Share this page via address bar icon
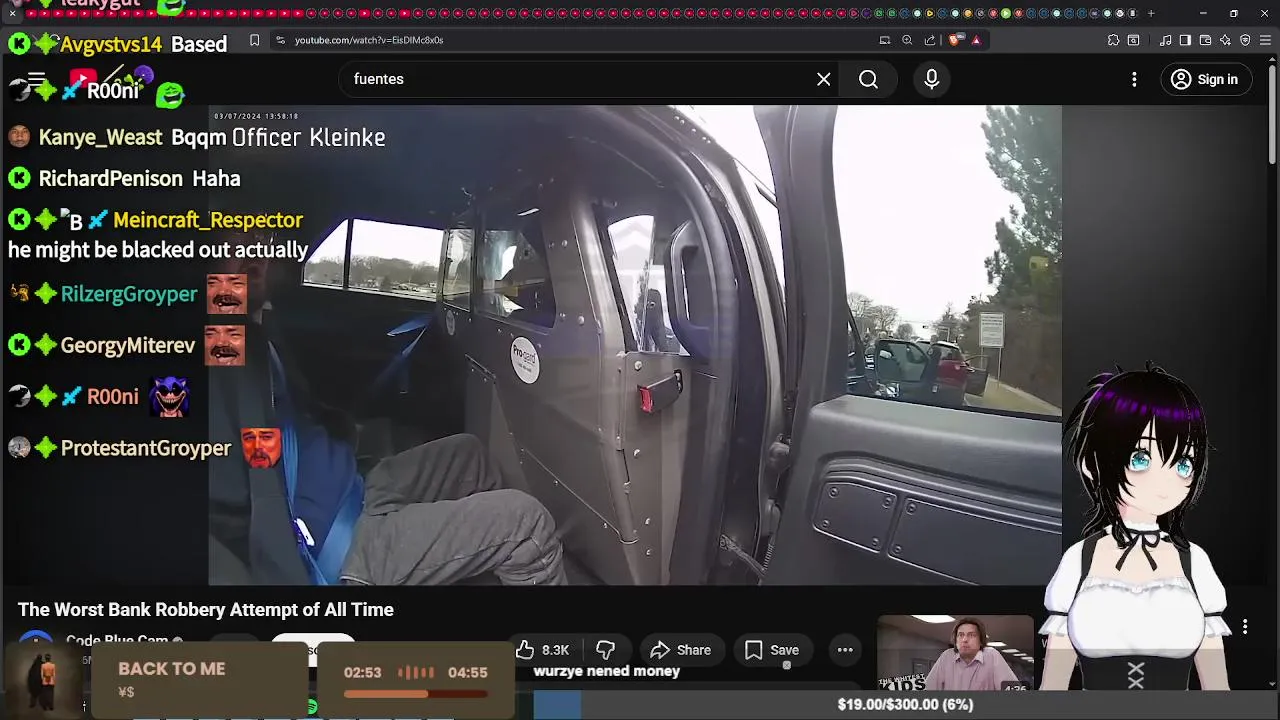 pyautogui.click(x=930, y=40)
